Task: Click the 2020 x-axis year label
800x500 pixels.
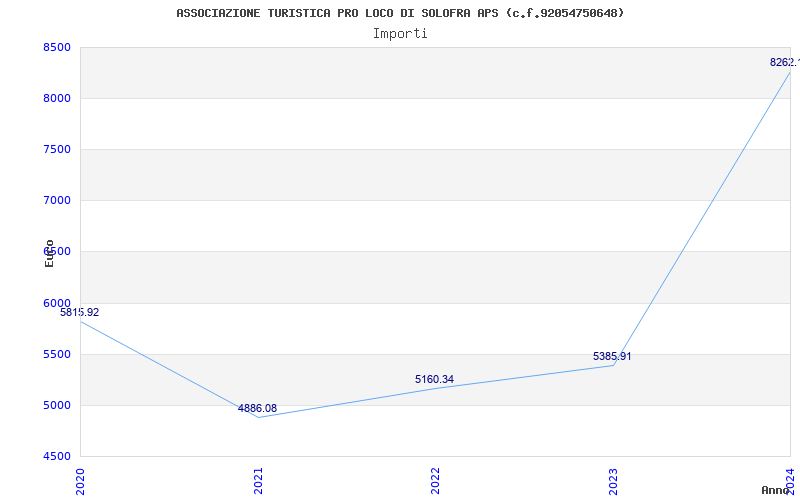Action: [80, 481]
